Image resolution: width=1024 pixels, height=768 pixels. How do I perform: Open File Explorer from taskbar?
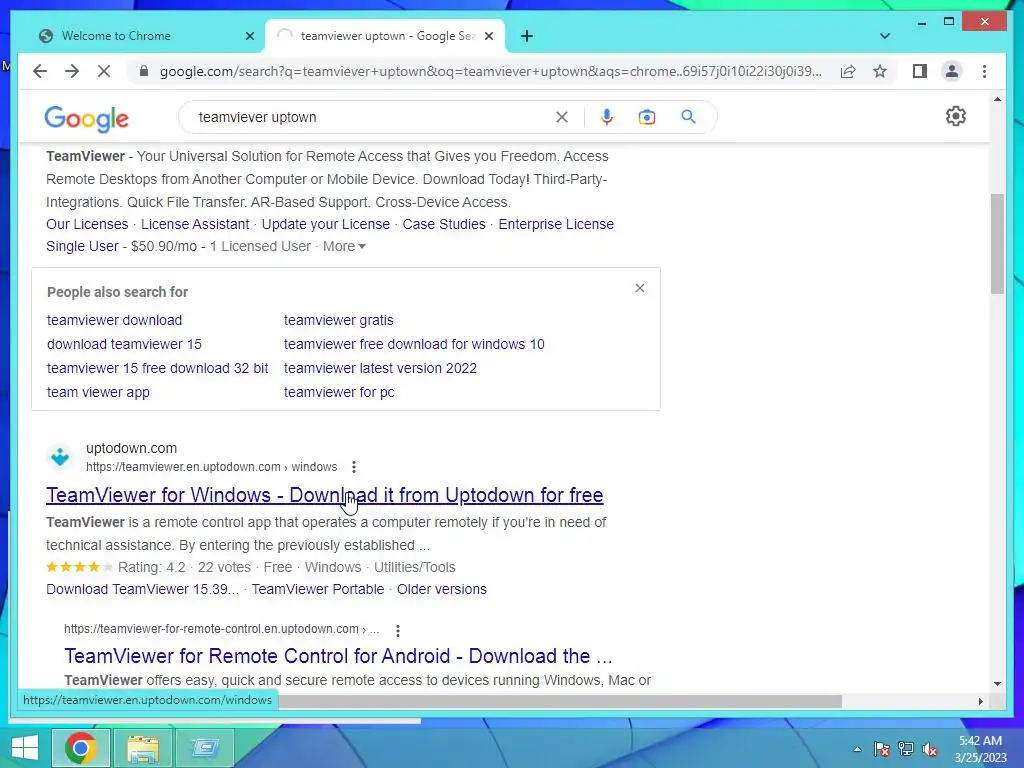coord(143,748)
